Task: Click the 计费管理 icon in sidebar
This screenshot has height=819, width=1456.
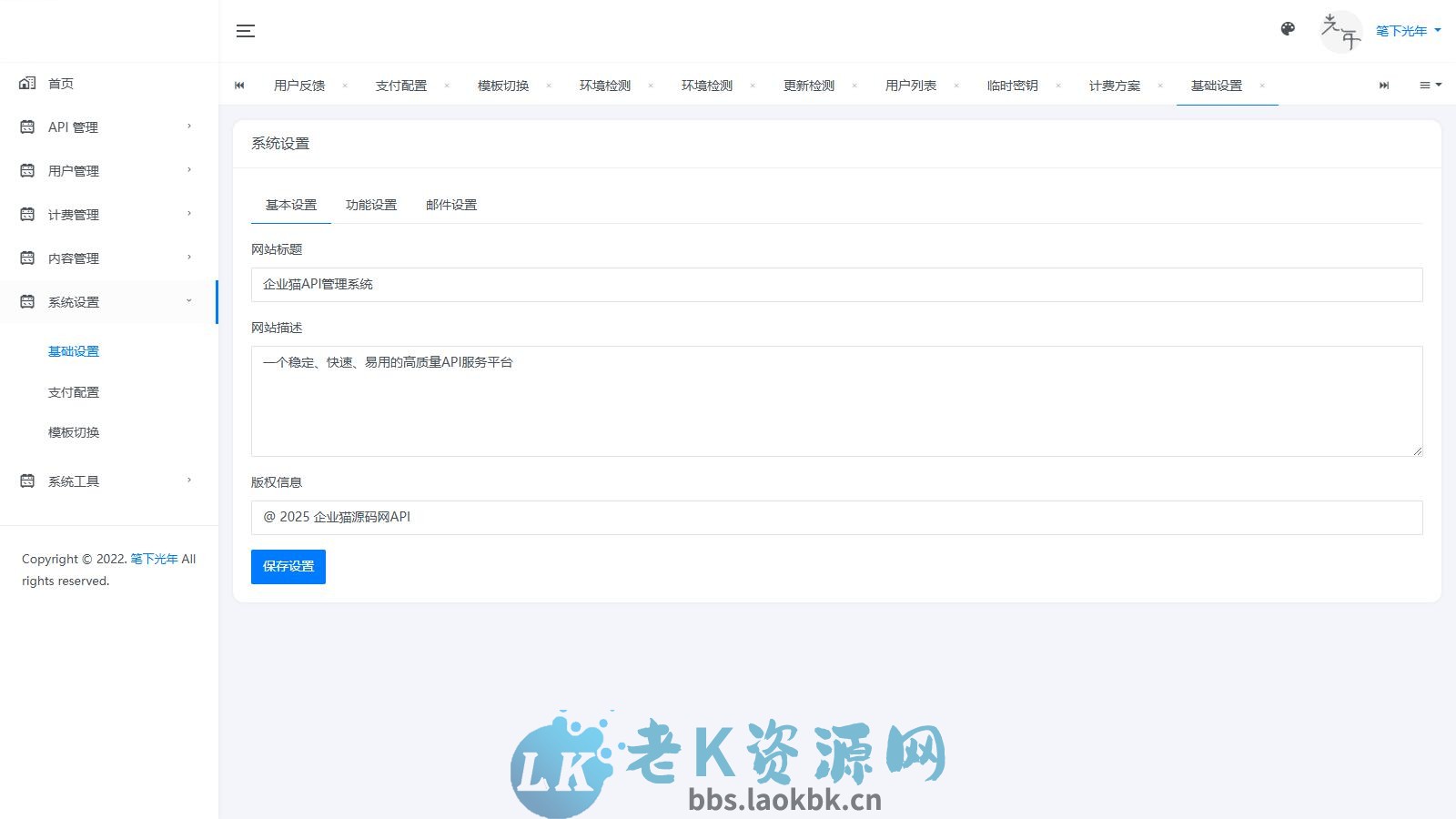Action: click(x=26, y=214)
